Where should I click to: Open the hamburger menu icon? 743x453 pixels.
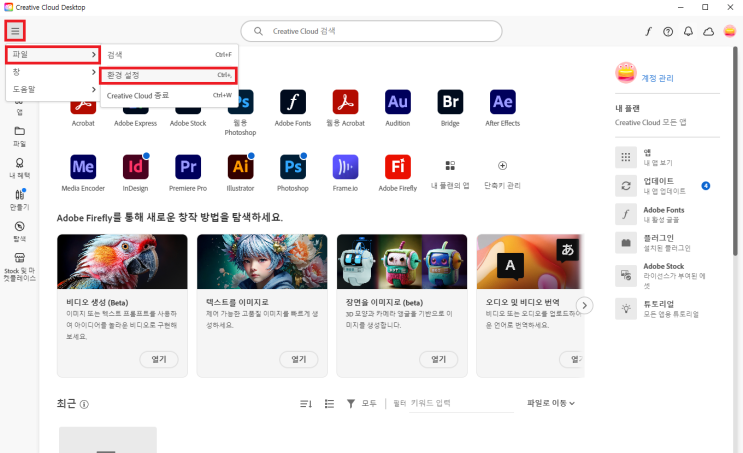pyautogui.click(x=15, y=31)
